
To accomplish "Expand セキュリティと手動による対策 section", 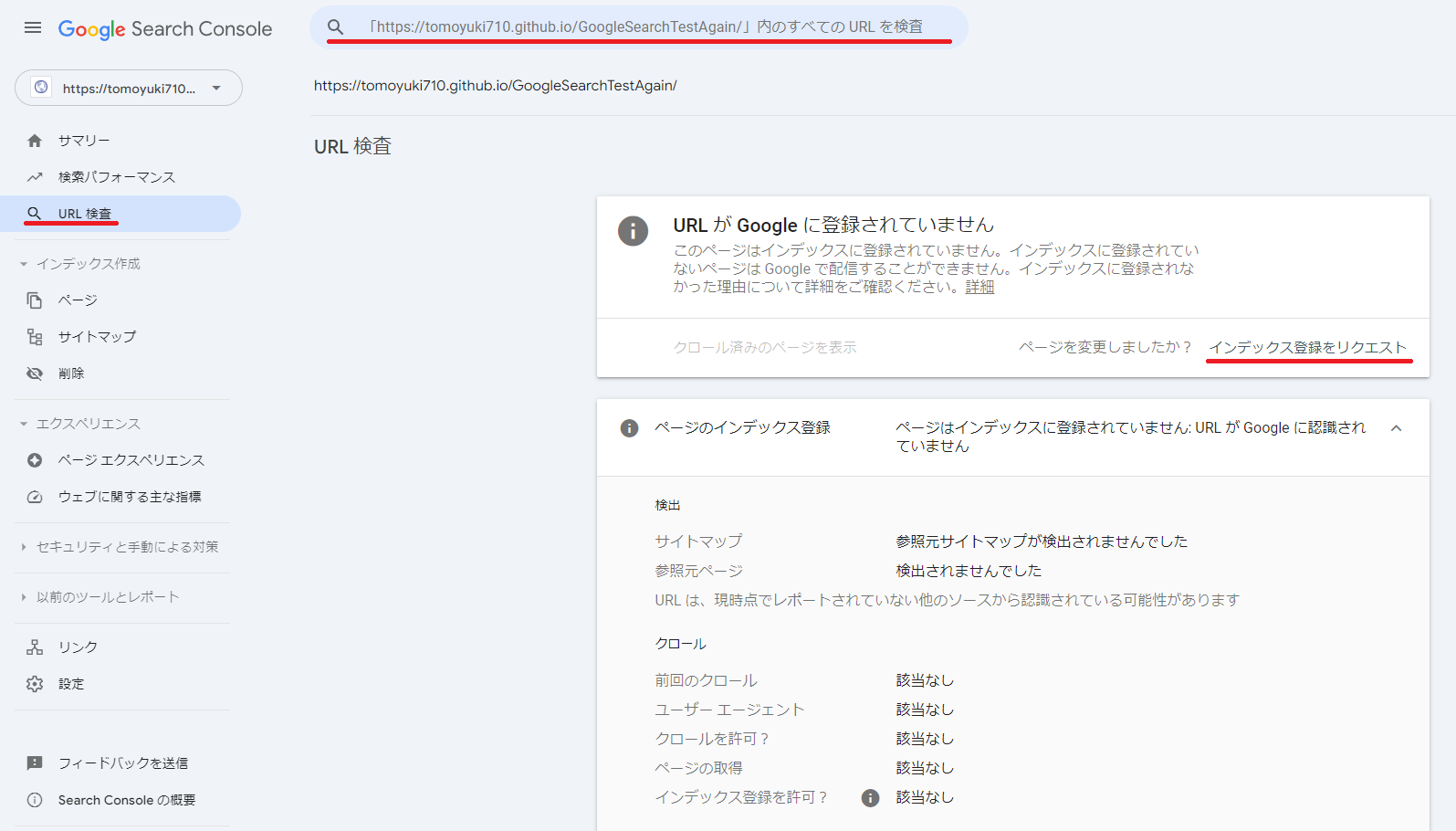I will click(119, 547).
